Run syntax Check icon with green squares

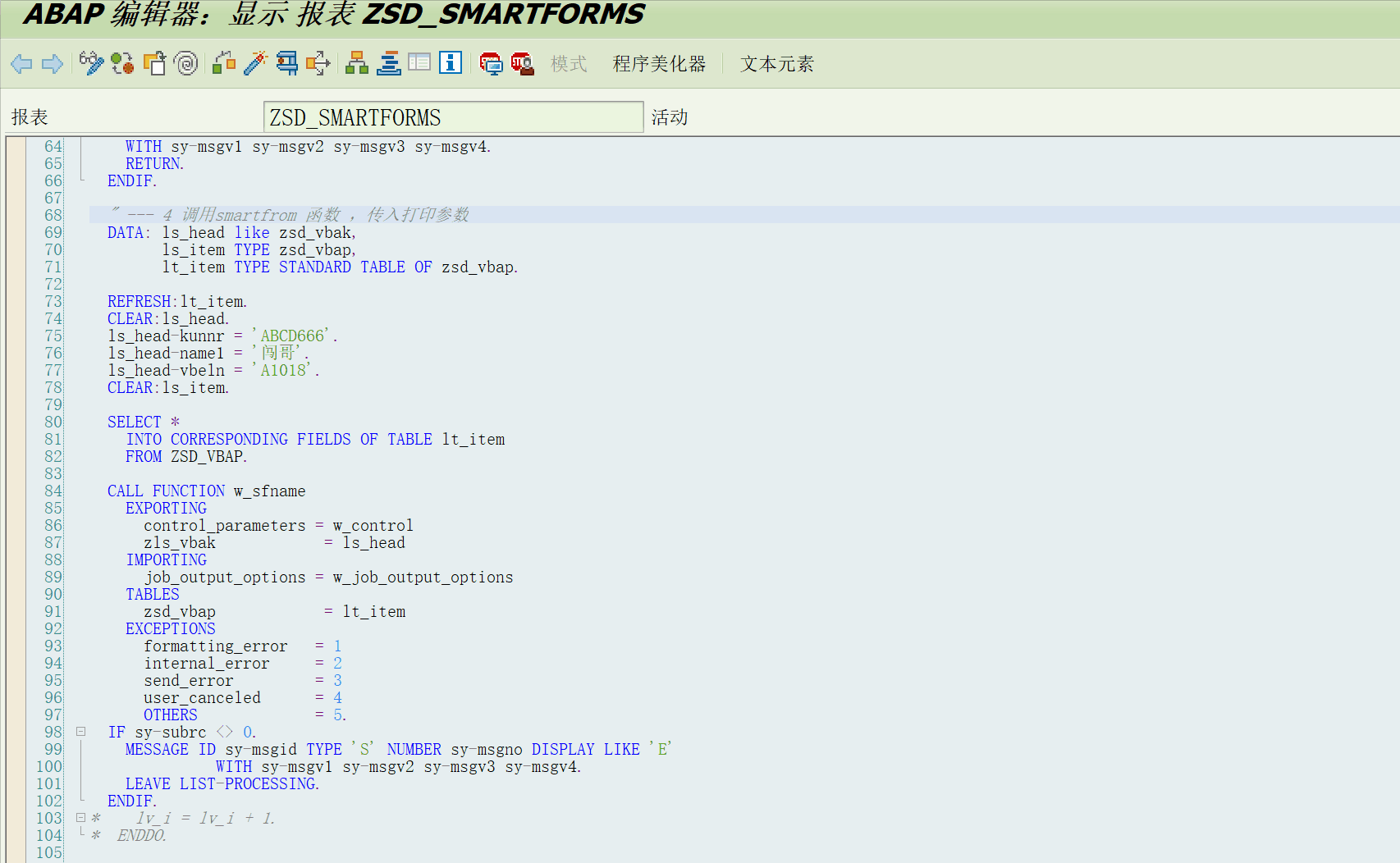(x=224, y=63)
